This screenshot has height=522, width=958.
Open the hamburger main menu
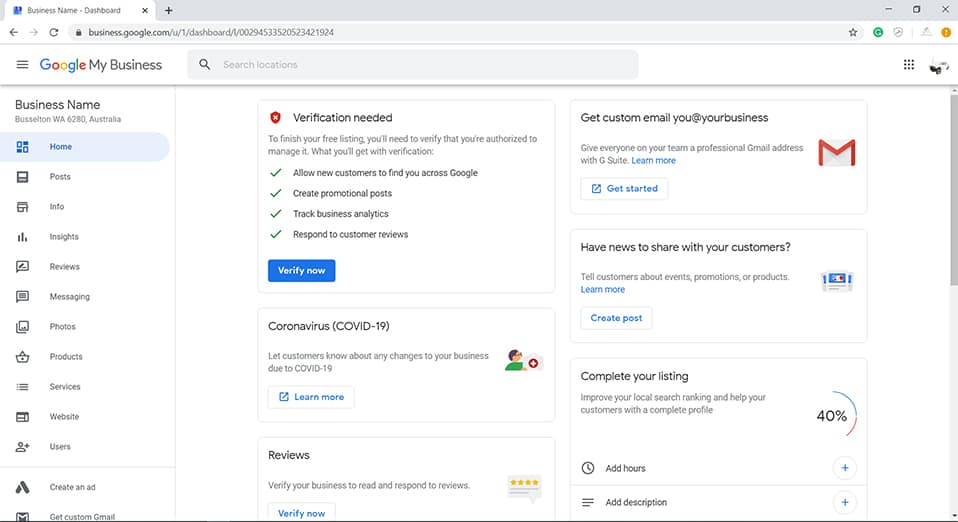tap(22, 64)
